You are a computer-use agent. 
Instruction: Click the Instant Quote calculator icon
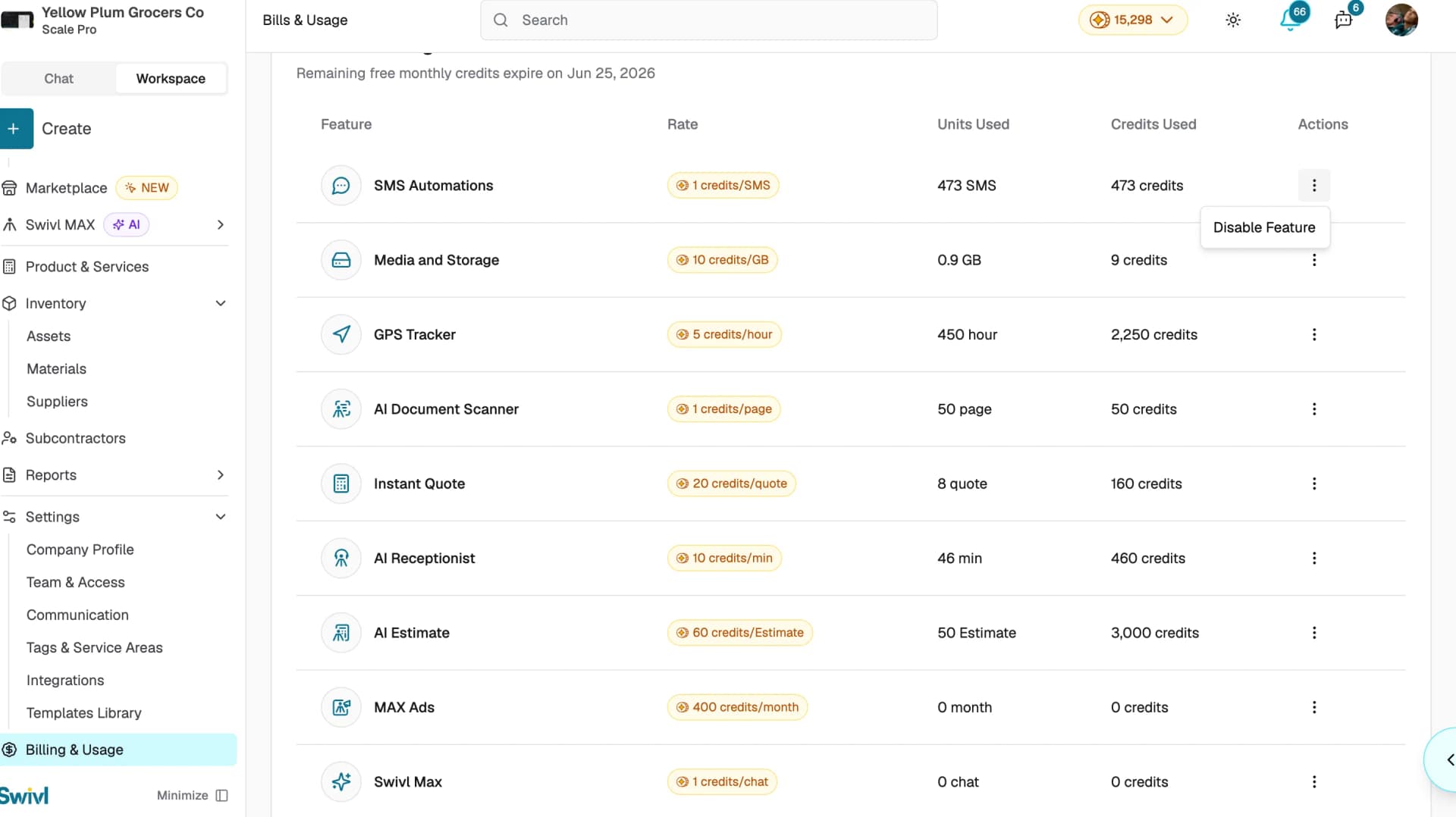click(341, 484)
